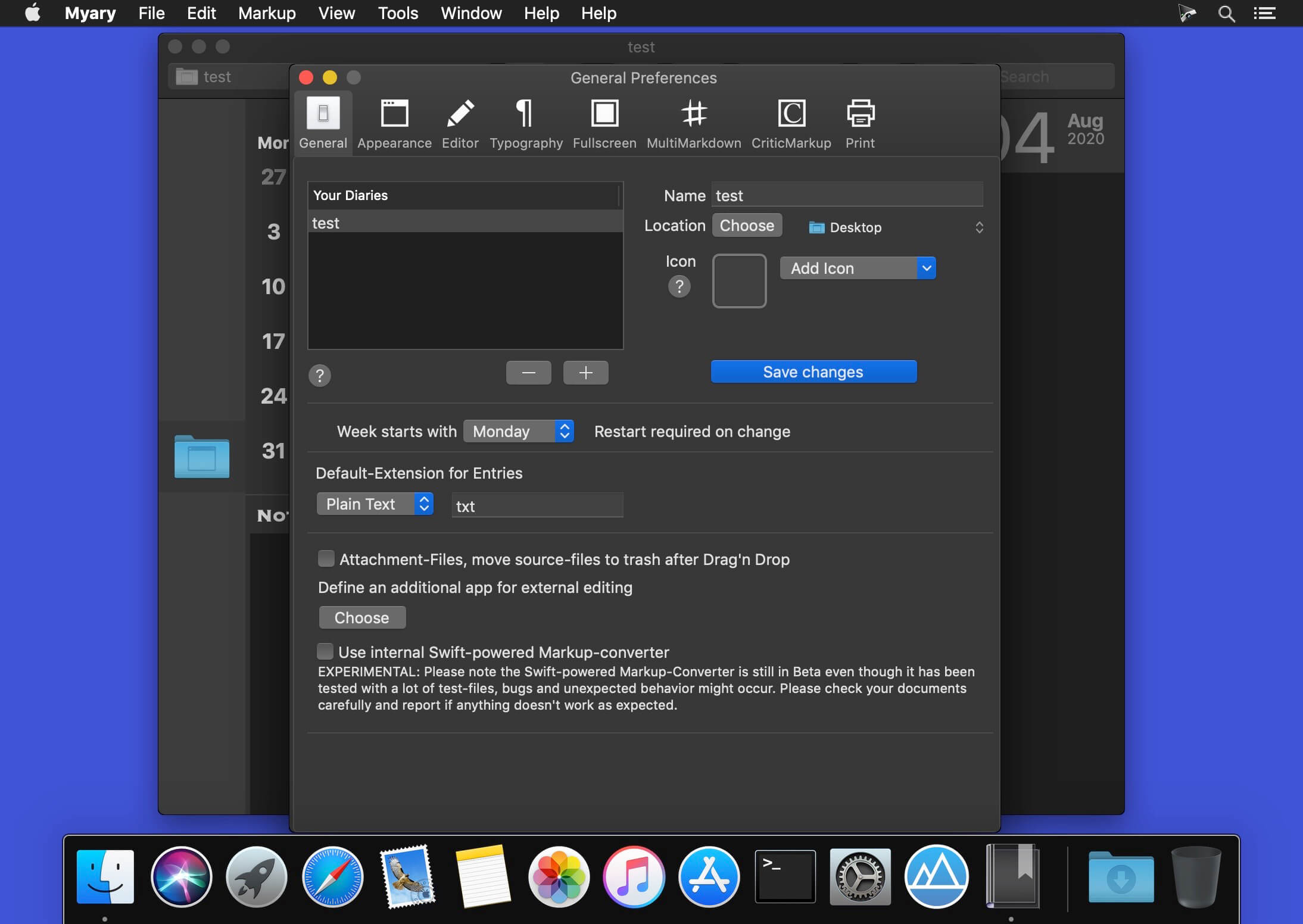The height and width of the screenshot is (924, 1303).
Task: Open Safari from the Dock
Action: tap(332, 877)
